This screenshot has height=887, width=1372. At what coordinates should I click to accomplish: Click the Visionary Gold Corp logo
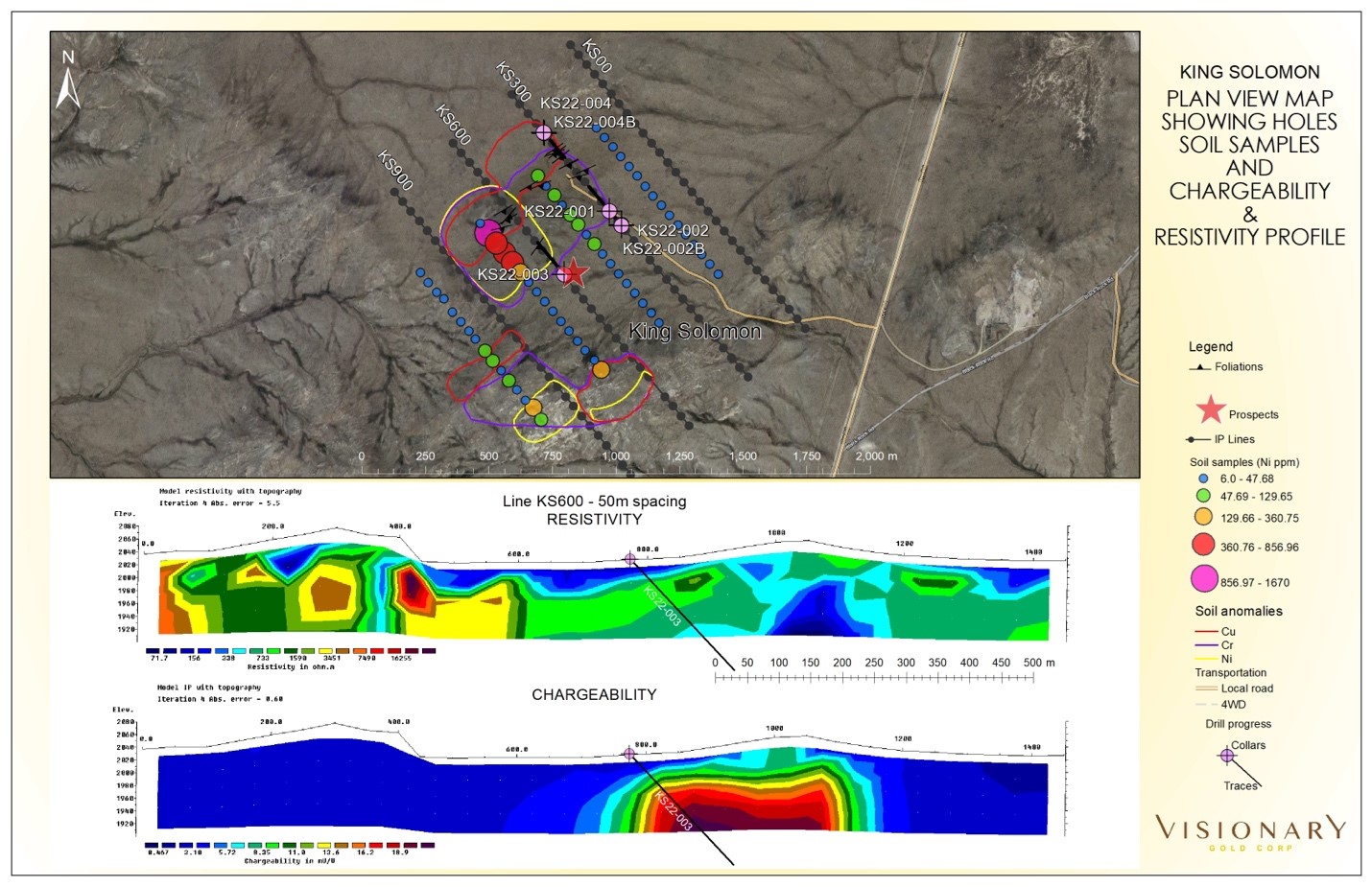tap(1250, 831)
